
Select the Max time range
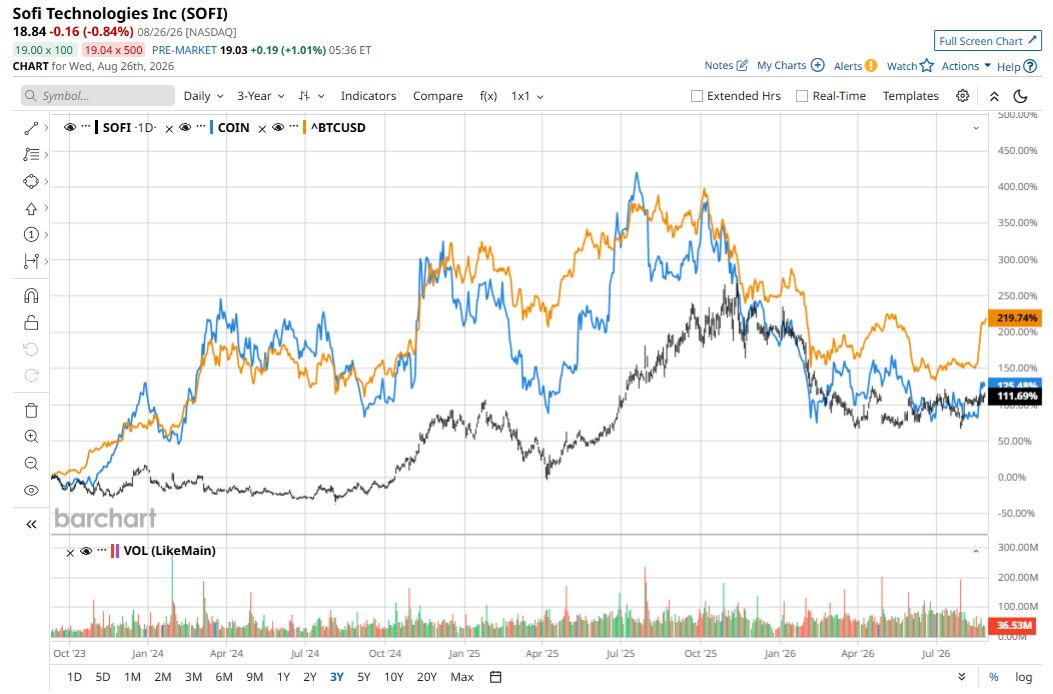point(462,677)
